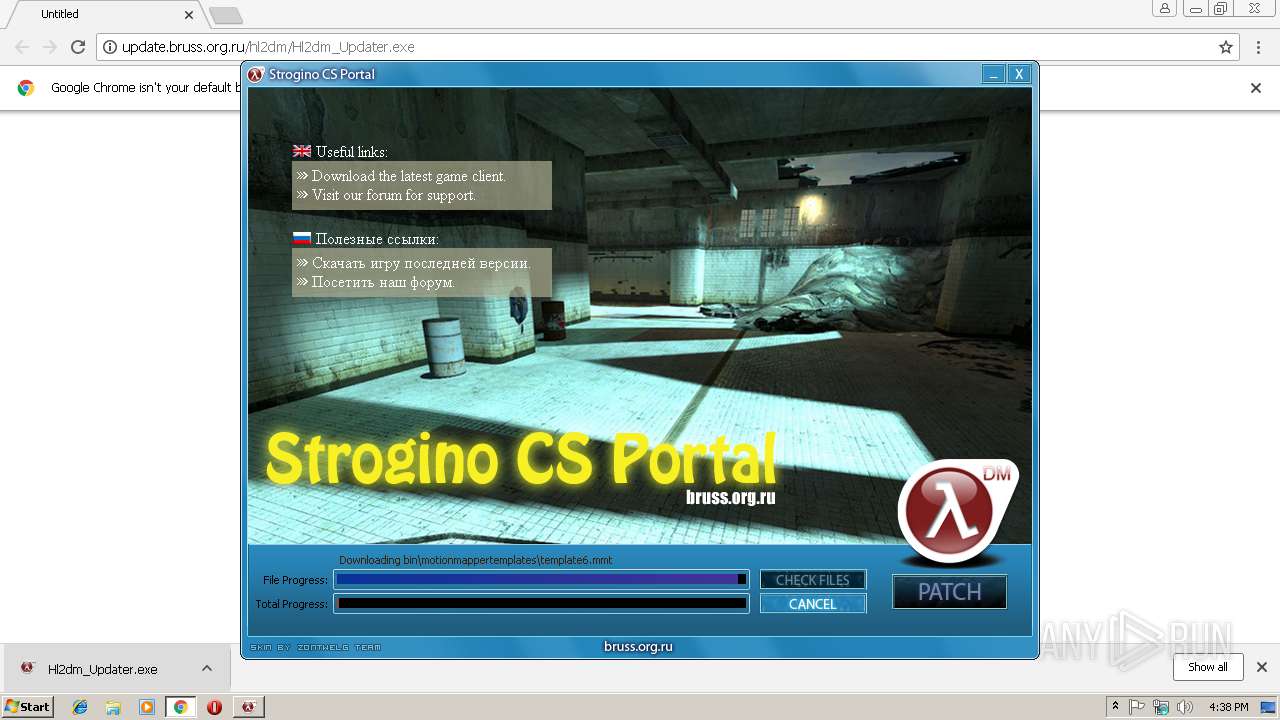Open Chrome three-dot menu
The width and height of the screenshot is (1280, 720).
(x=1258, y=47)
